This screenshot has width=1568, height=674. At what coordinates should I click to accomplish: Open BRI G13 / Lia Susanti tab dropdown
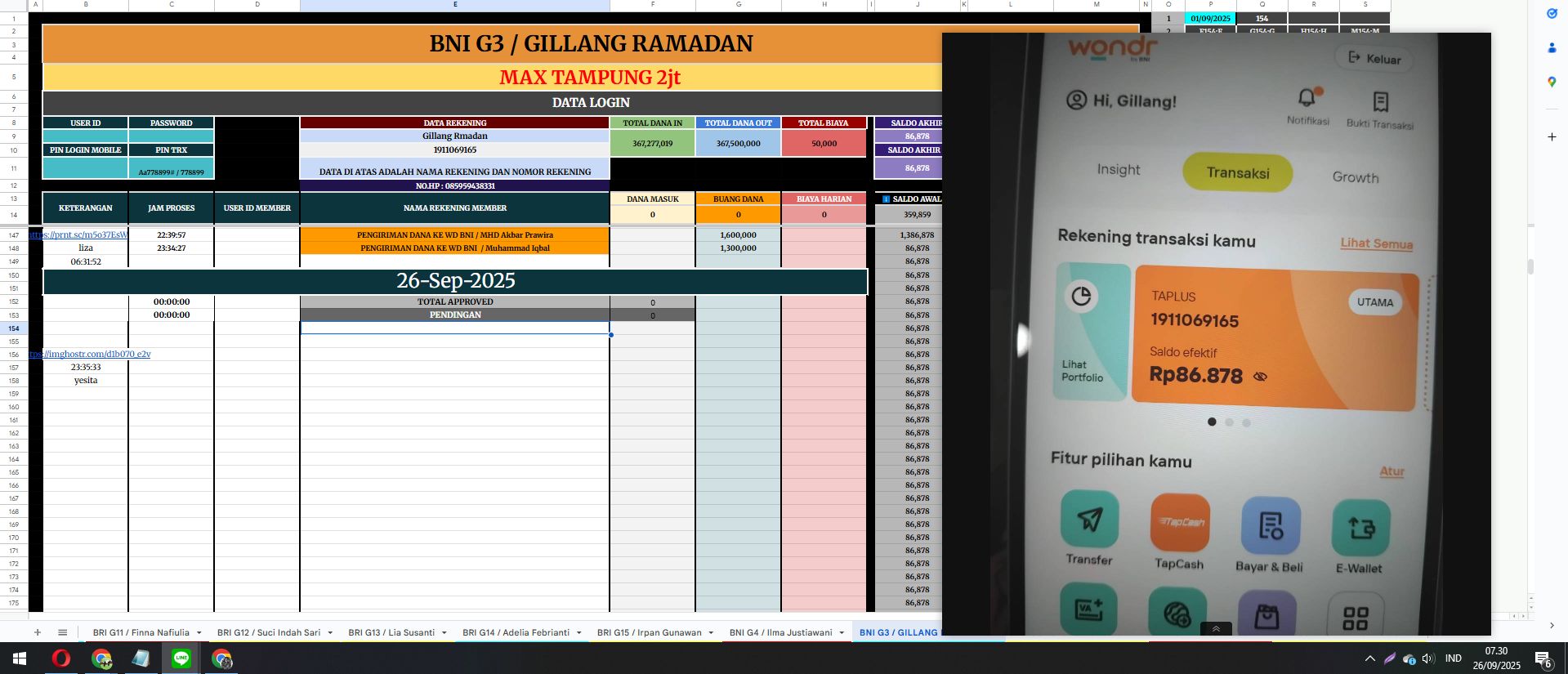coord(444,633)
